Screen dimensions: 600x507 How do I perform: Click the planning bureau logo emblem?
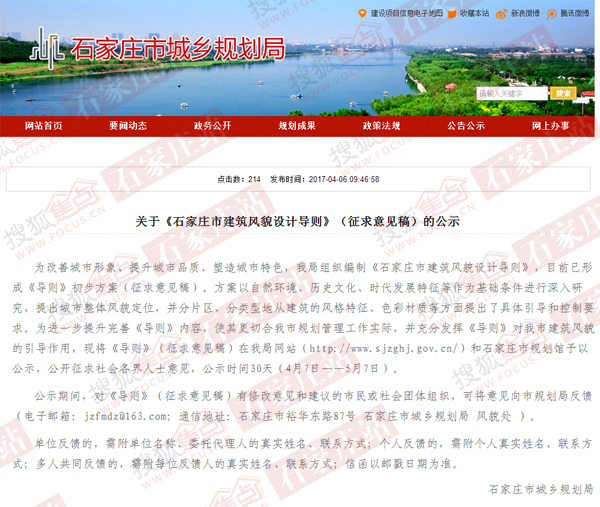click(x=46, y=45)
